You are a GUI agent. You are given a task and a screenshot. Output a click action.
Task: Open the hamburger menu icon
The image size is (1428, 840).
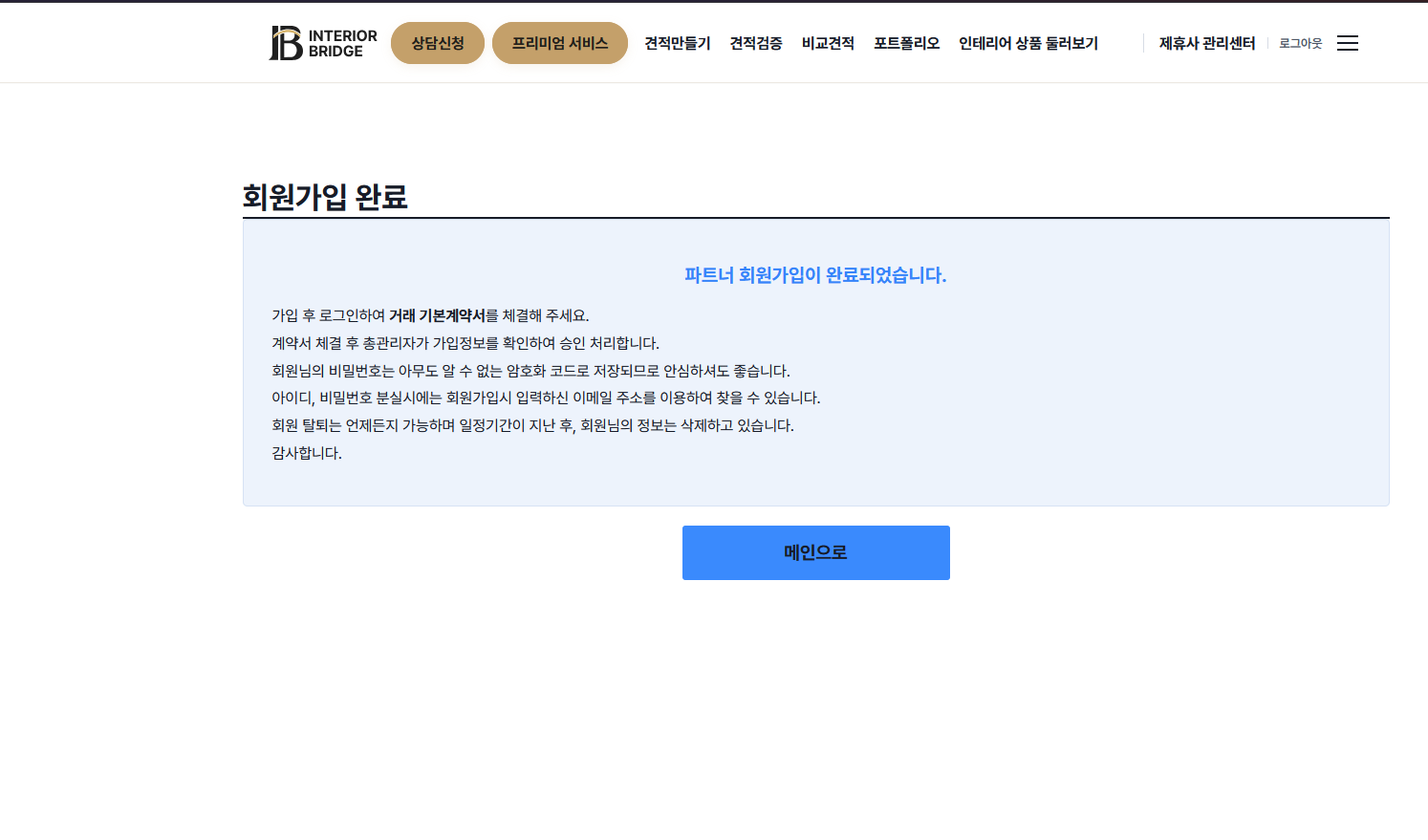1348,43
